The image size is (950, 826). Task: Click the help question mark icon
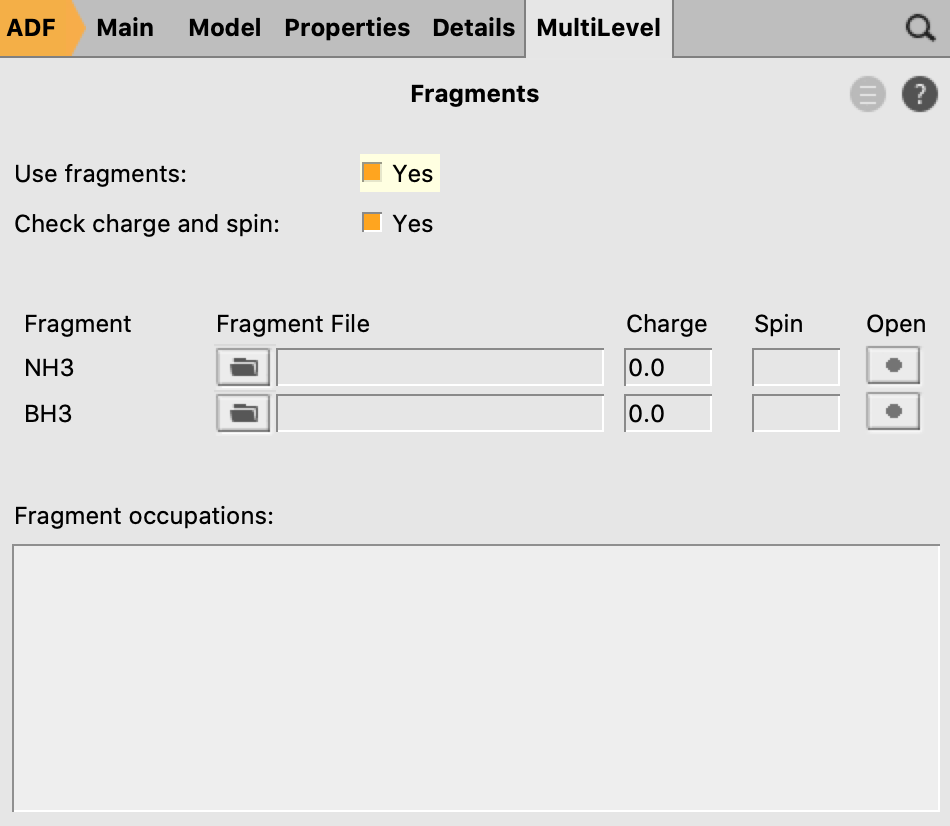point(920,94)
